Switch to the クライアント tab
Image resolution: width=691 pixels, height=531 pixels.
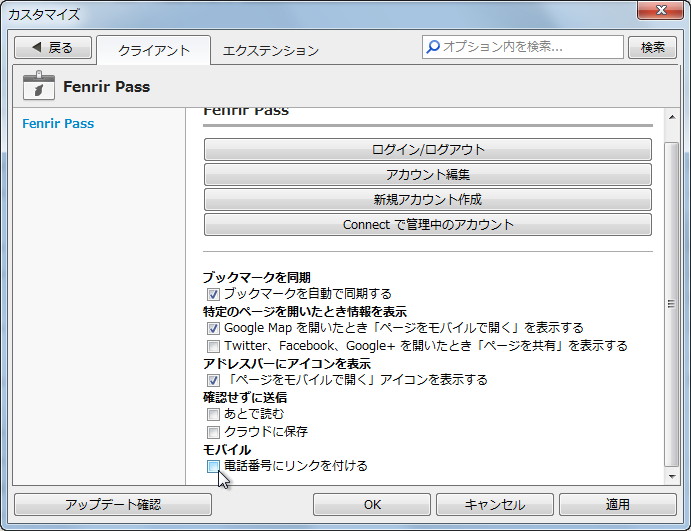pyautogui.click(x=153, y=50)
